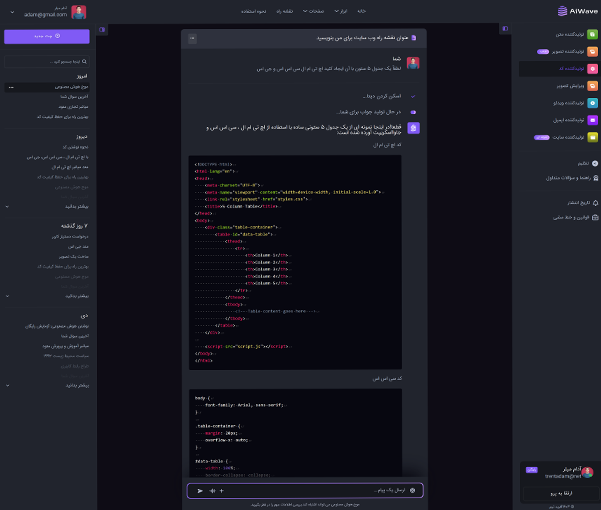
Task: Open نحوه استفاده (How to use) nav item
Action: tap(254, 11)
